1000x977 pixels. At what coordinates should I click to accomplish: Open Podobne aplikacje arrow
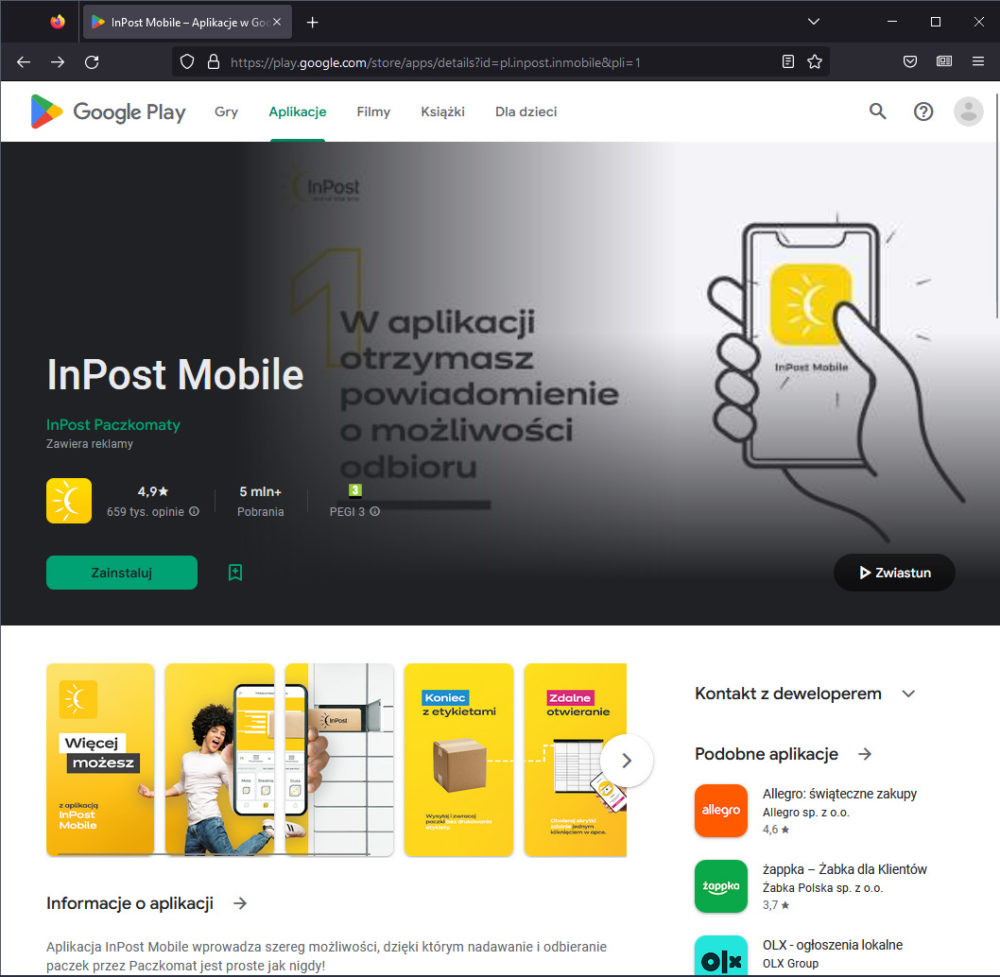[x=865, y=754]
